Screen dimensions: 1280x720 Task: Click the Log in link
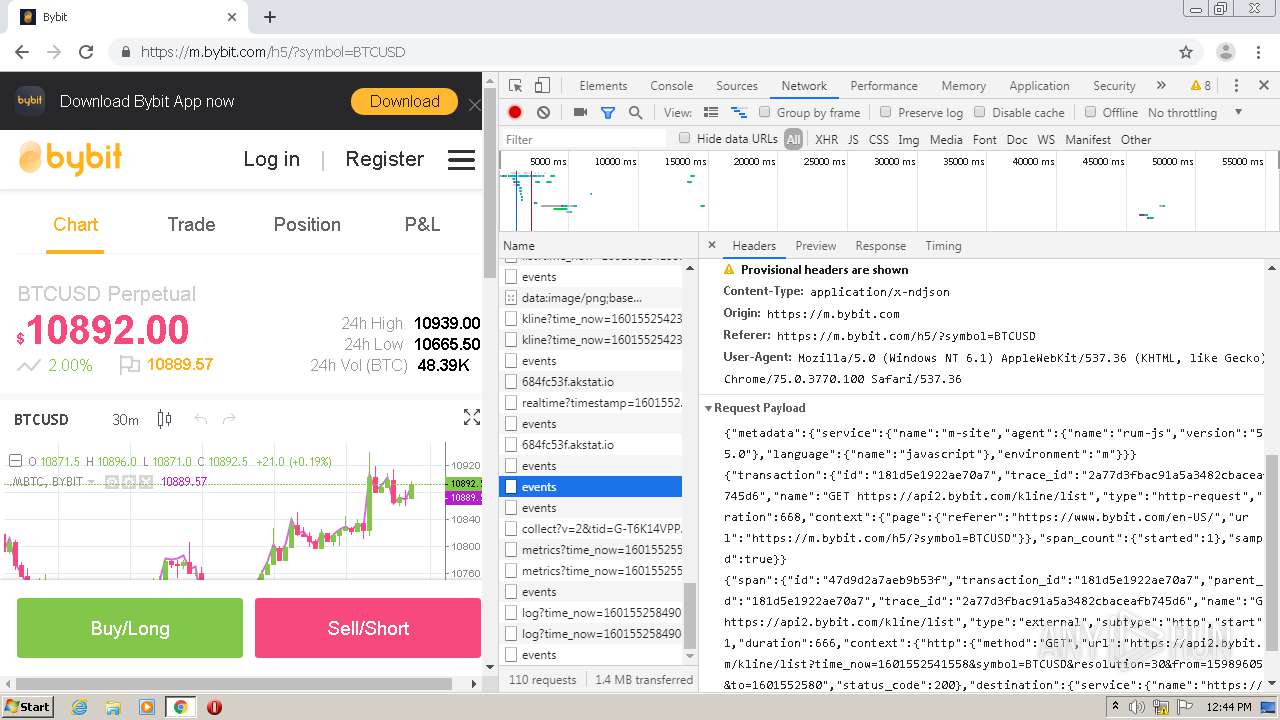point(271,159)
